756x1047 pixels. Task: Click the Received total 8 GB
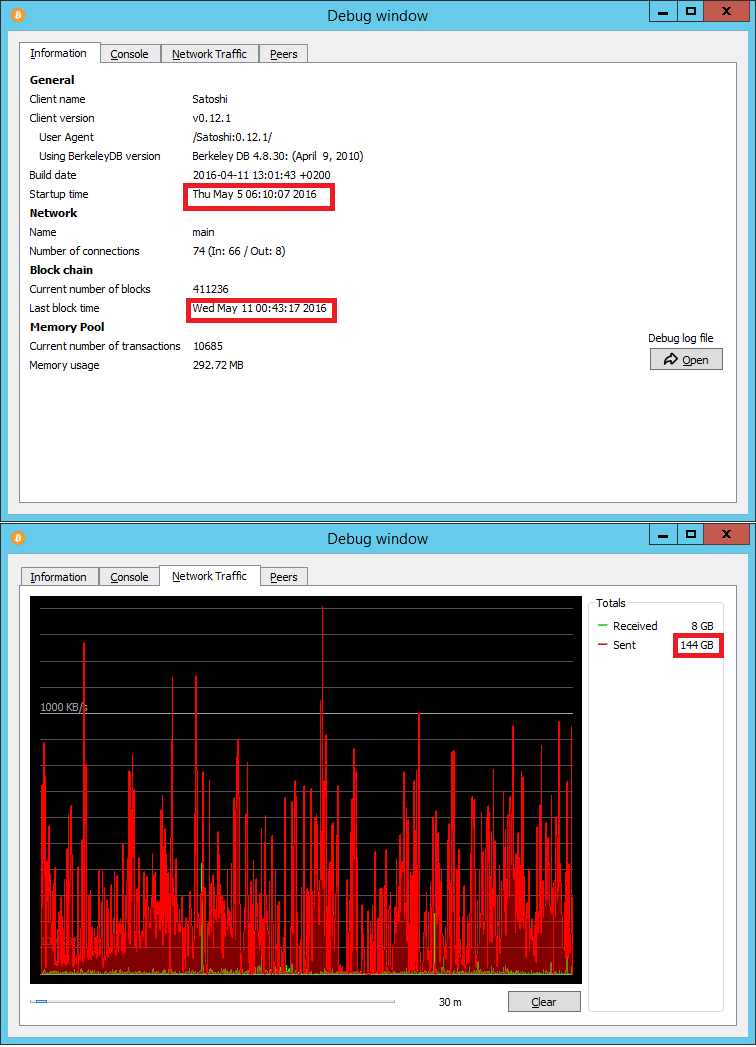point(702,626)
